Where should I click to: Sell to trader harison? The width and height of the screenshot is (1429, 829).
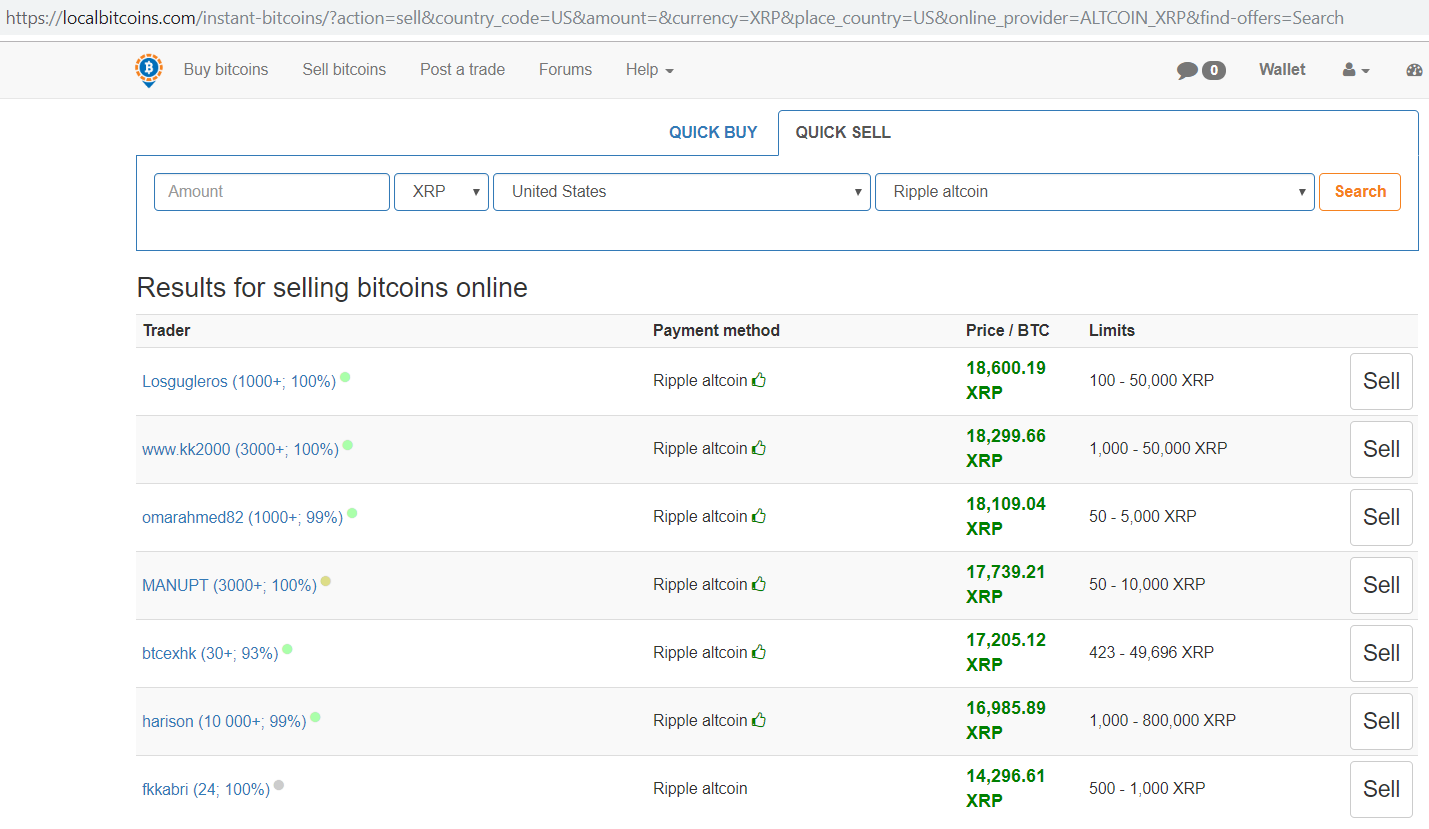[1381, 721]
